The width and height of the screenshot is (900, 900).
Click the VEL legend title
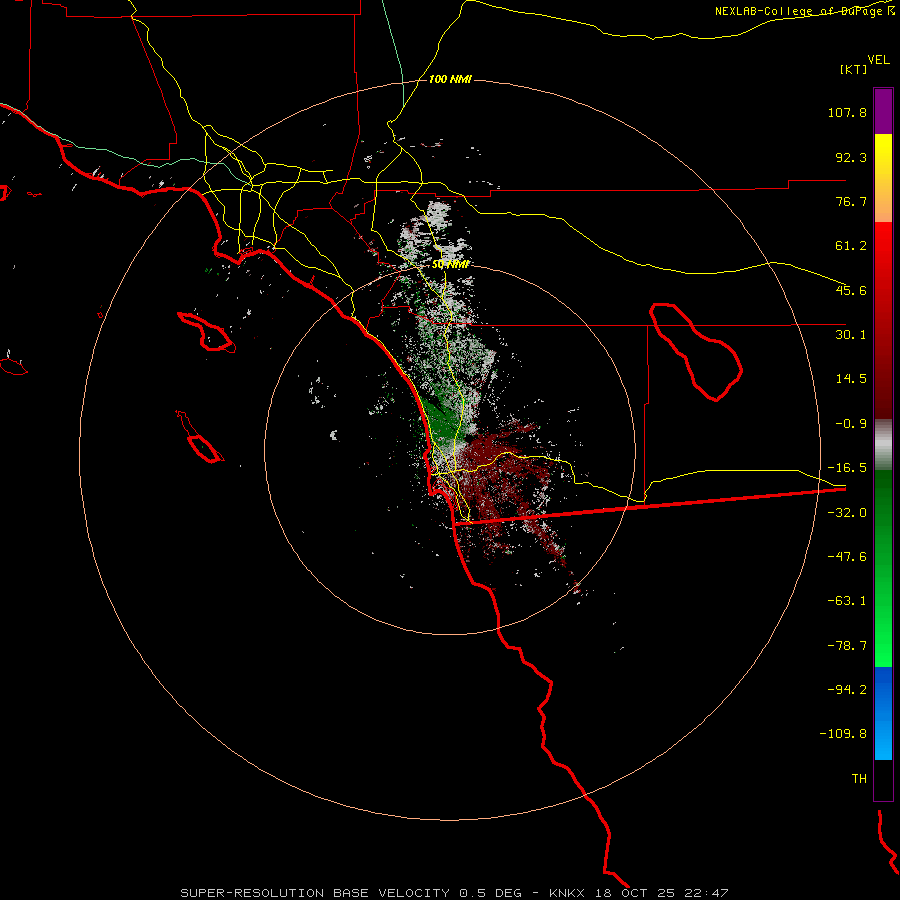tap(878, 60)
